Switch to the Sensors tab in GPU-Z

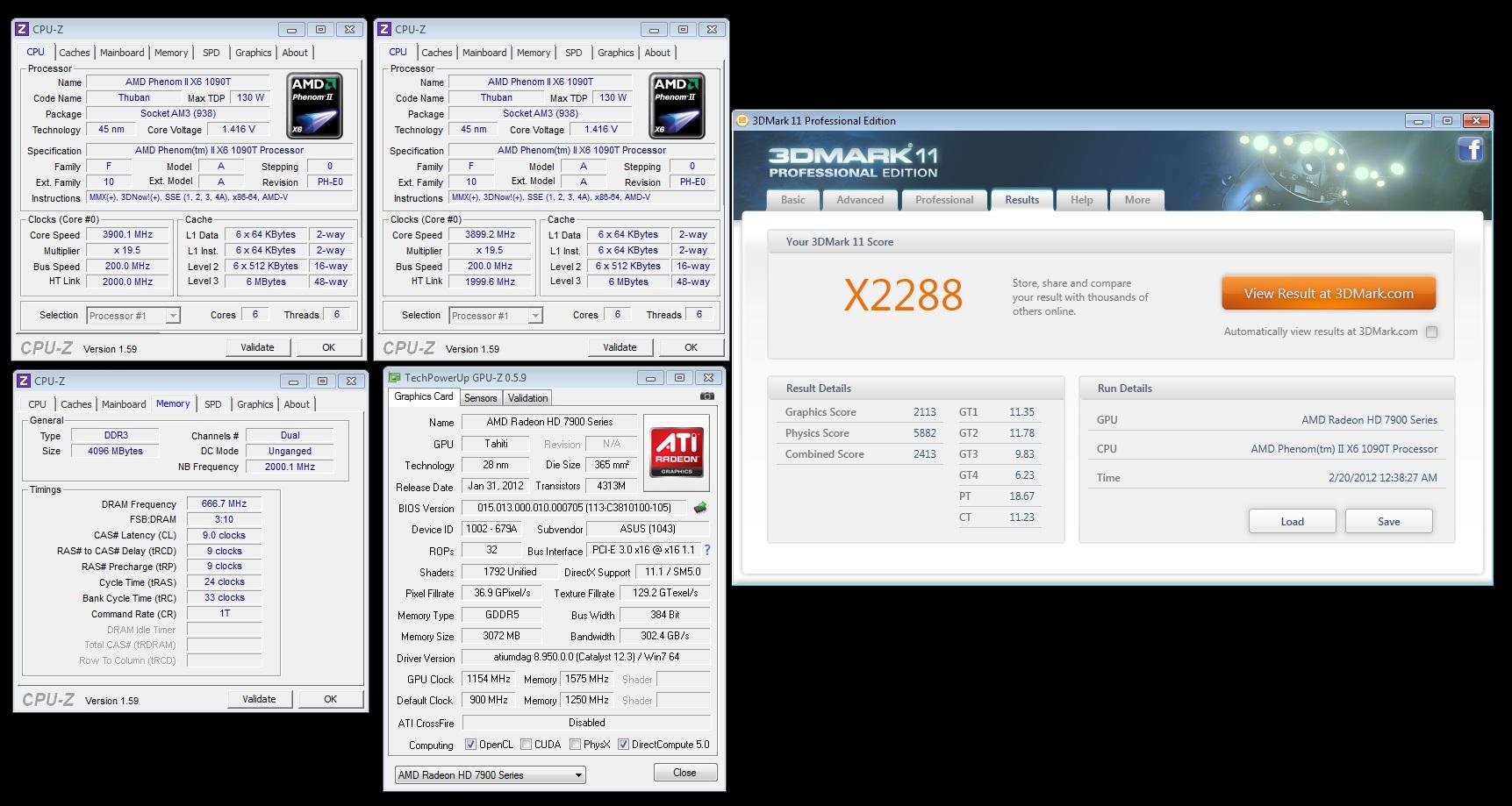coord(481,398)
